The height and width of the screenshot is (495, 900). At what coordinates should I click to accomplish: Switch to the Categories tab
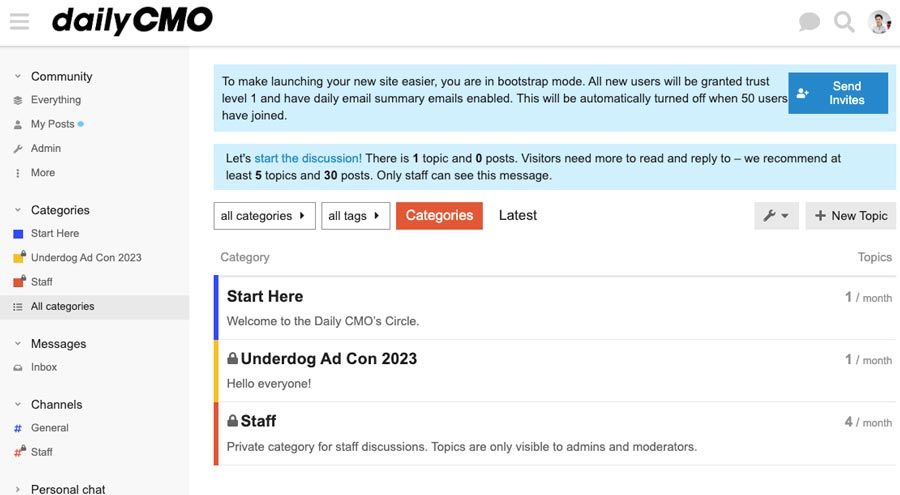coord(439,215)
